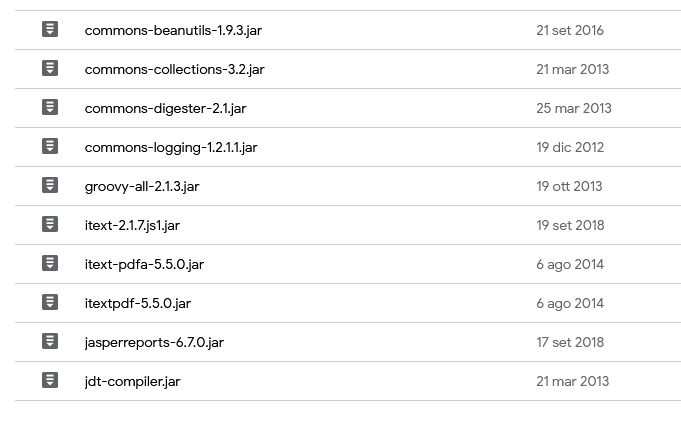Click the 19 dic 2012 modified date
Image resolution: width=681 pixels, height=427 pixels.
click(x=570, y=147)
